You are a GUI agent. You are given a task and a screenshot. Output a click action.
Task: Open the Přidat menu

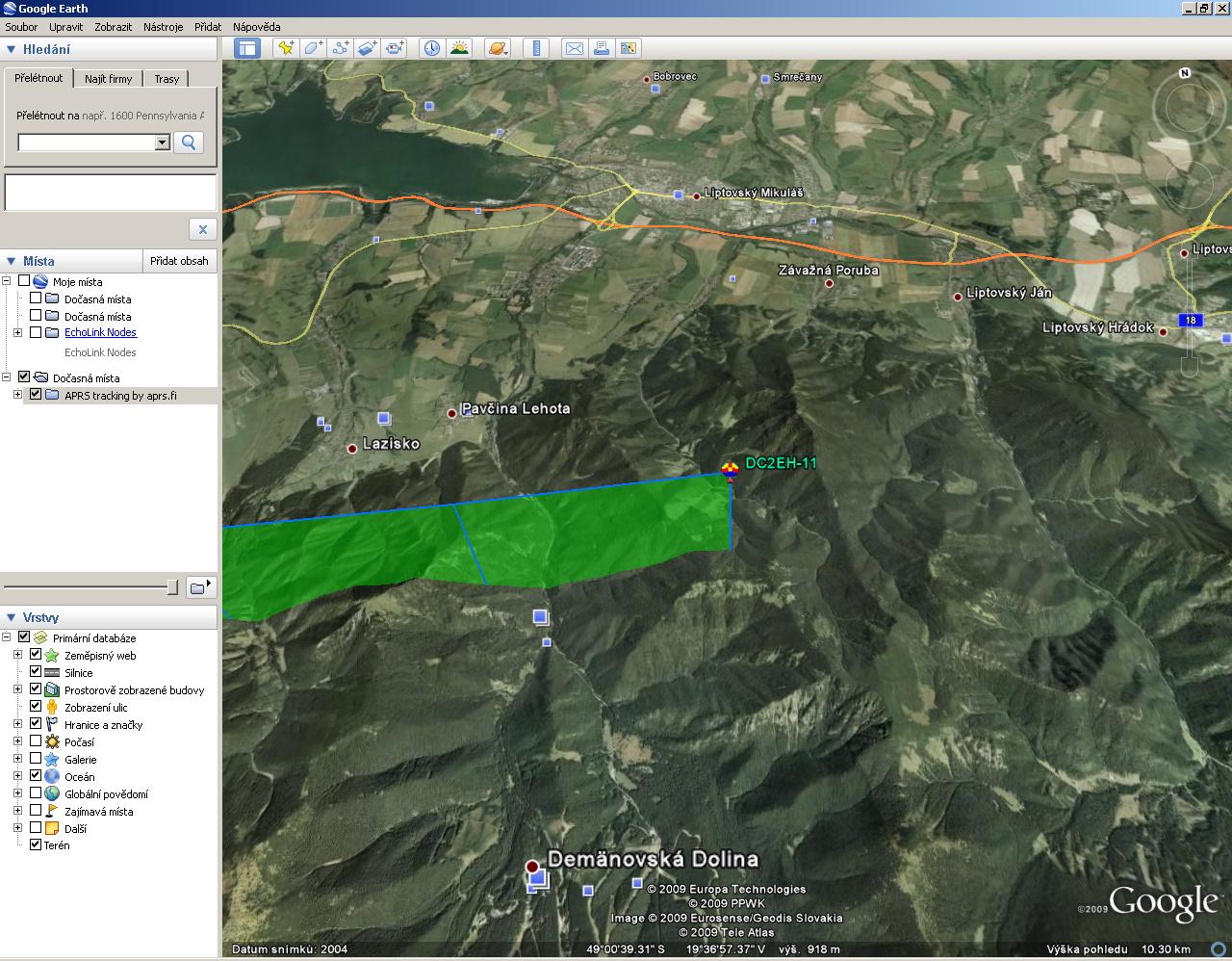(207, 27)
